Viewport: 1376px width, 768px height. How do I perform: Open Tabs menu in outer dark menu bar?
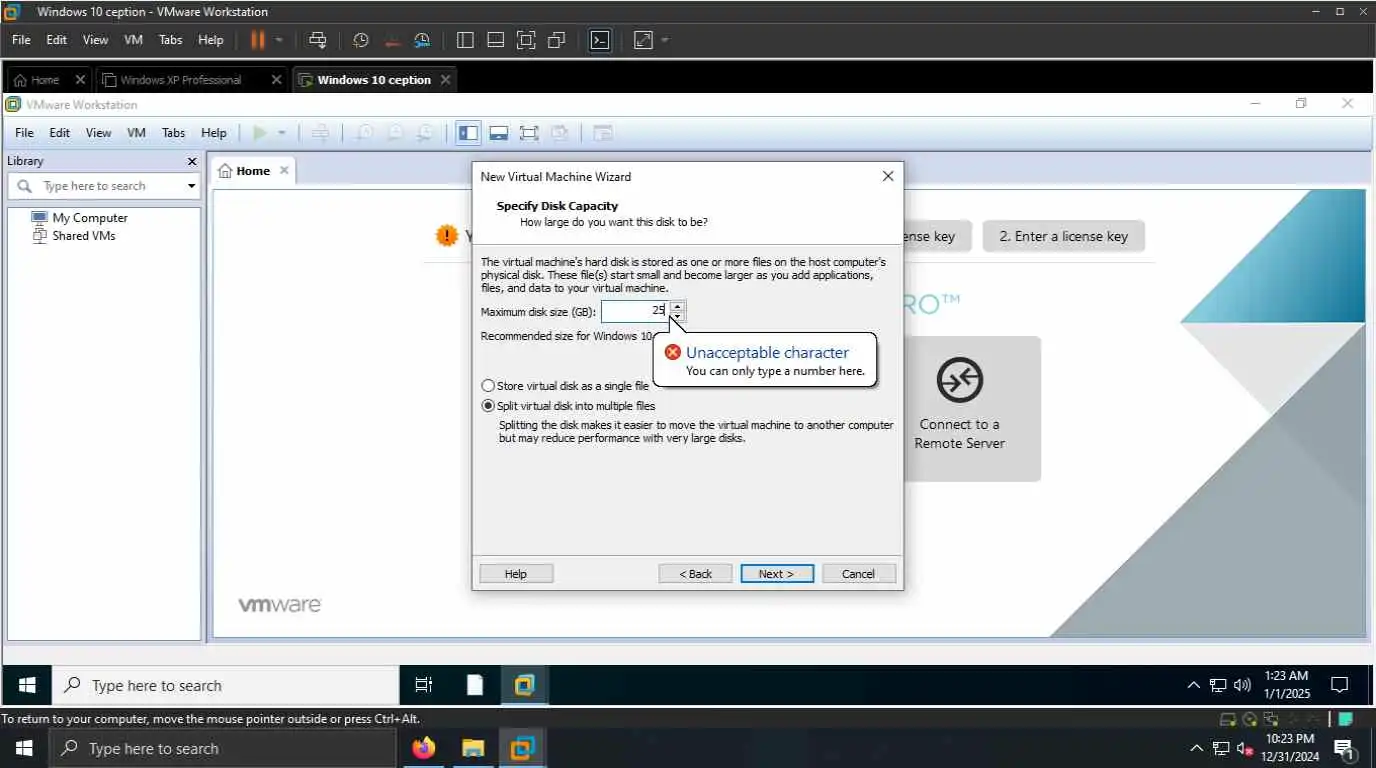tap(171, 40)
